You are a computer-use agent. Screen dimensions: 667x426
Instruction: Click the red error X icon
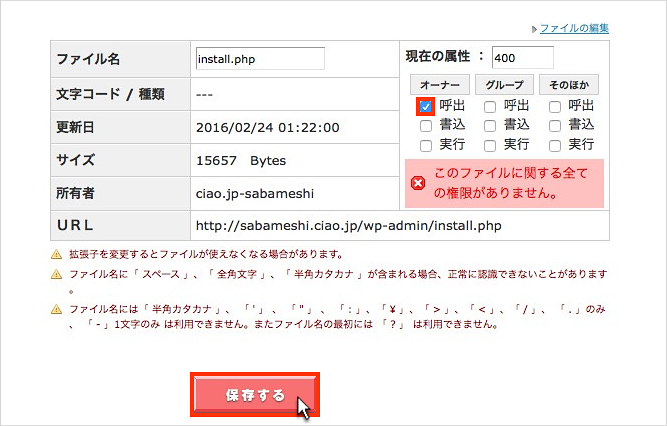click(418, 183)
